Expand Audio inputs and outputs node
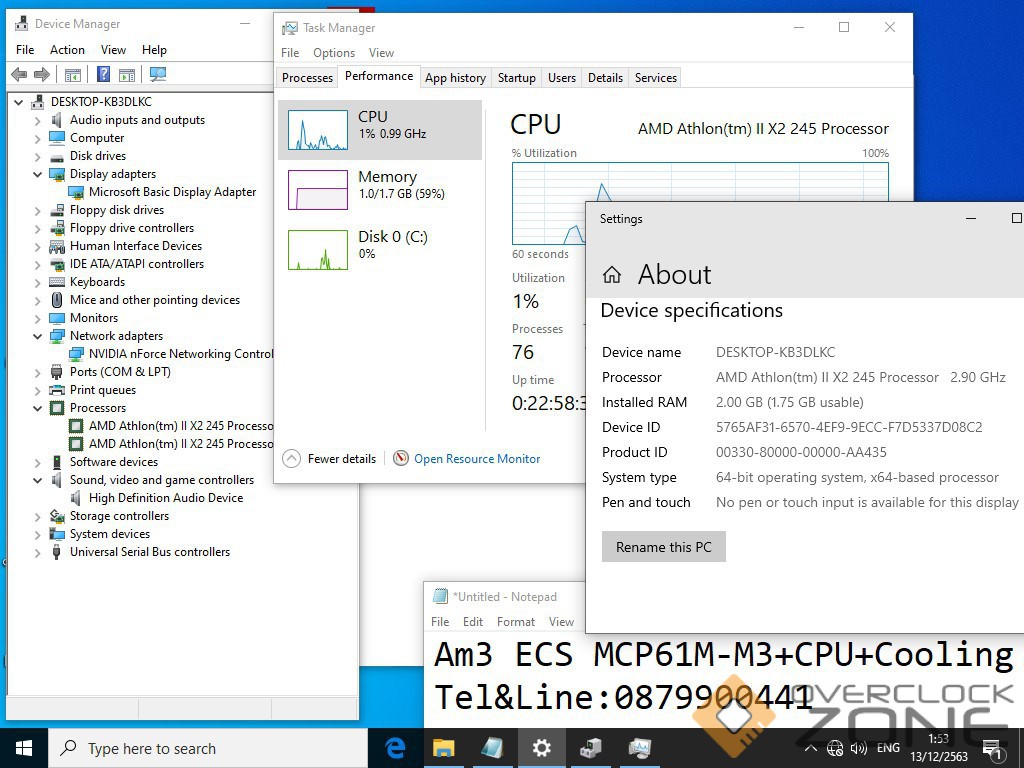The height and width of the screenshot is (768, 1024). click(x=37, y=120)
